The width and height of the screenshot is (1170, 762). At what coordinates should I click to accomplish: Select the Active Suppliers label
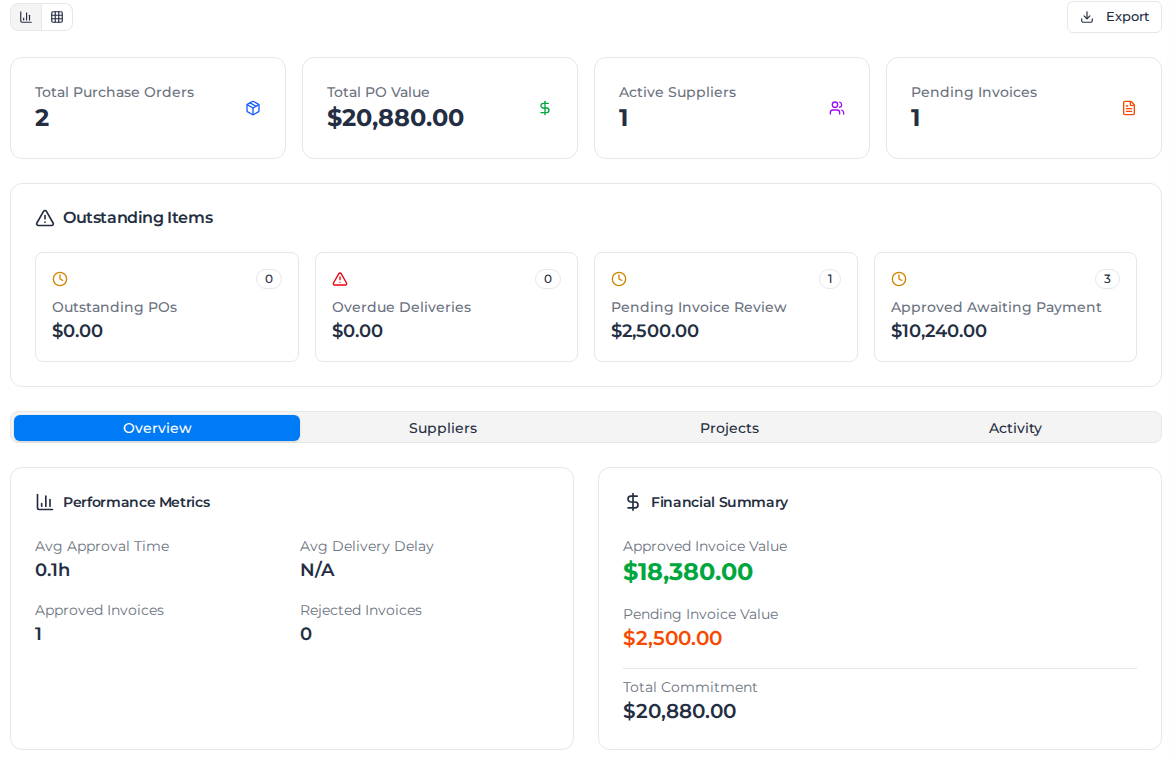(x=677, y=93)
